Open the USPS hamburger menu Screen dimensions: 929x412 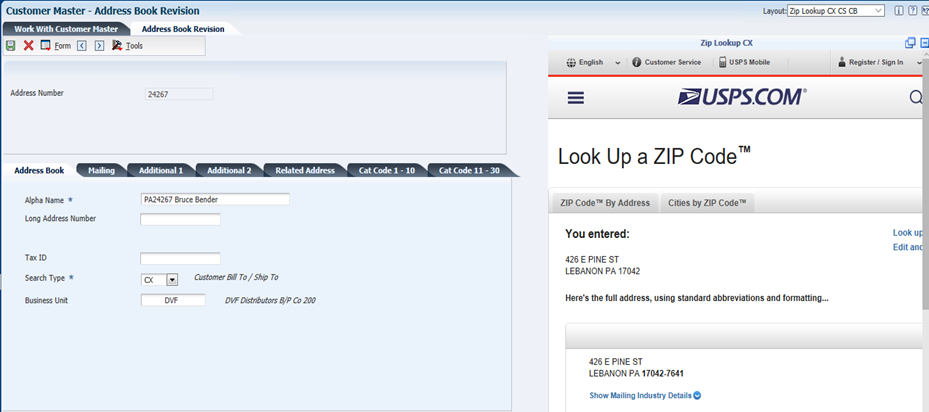(x=576, y=98)
